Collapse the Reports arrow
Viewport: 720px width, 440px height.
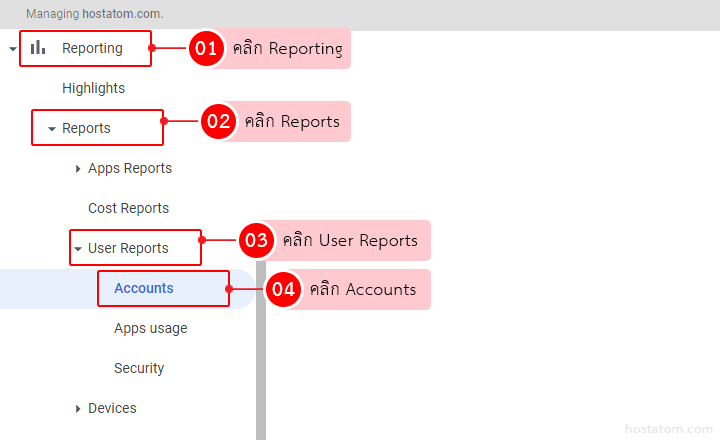pyautogui.click(x=51, y=129)
